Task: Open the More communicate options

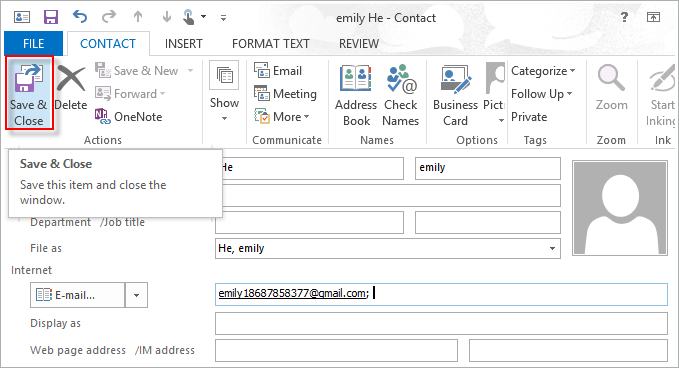Action: [x=282, y=116]
